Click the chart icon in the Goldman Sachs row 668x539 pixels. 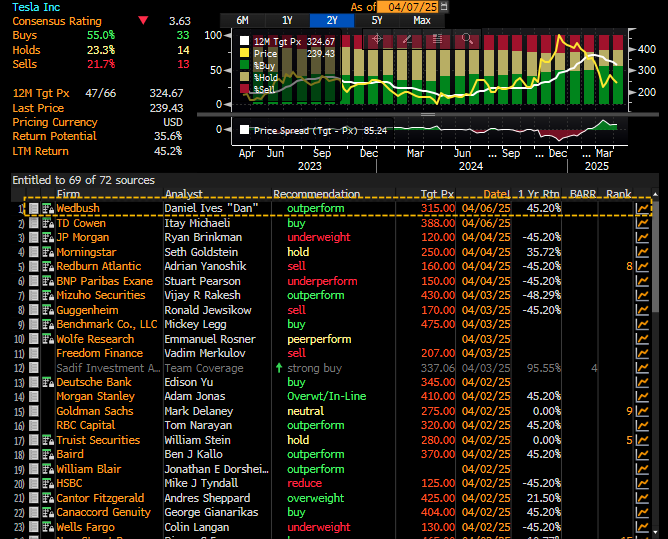642,411
